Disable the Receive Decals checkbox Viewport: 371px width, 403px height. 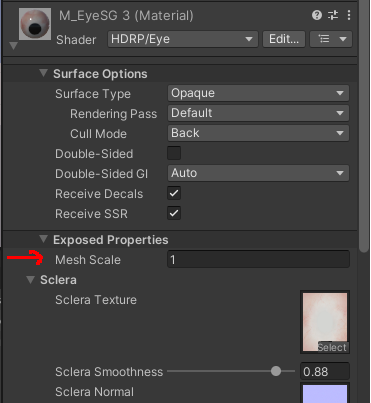174,193
